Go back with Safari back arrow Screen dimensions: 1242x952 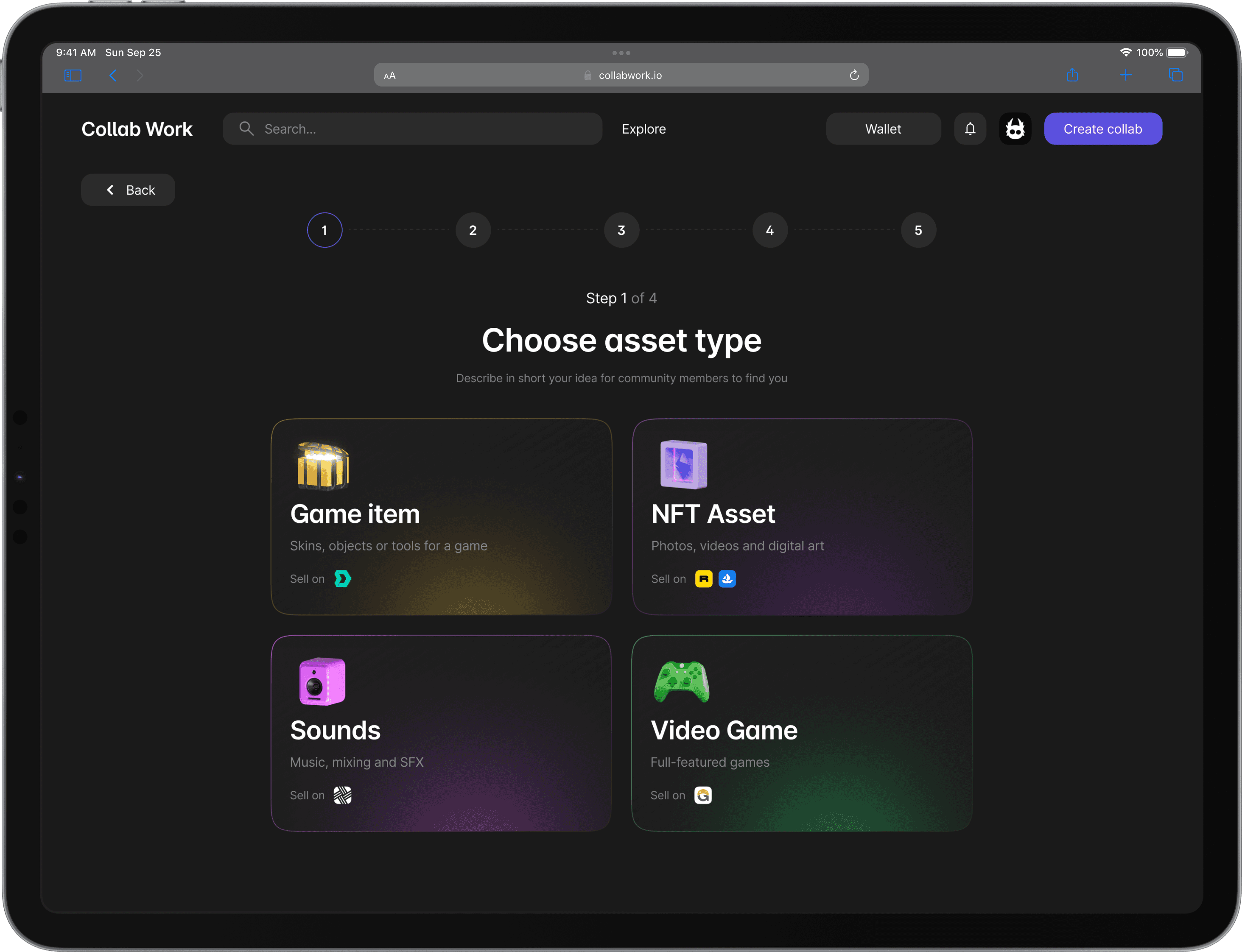pyautogui.click(x=113, y=75)
